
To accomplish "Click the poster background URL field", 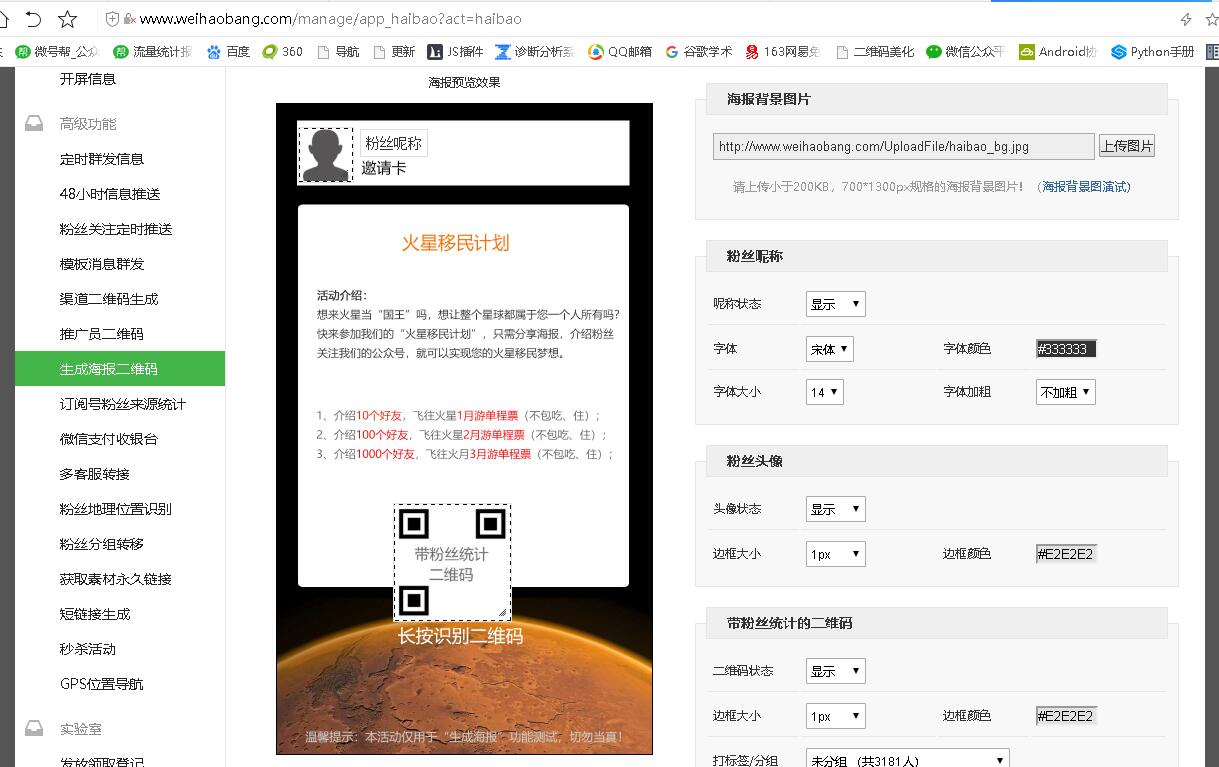I will pyautogui.click(x=903, y=146).
